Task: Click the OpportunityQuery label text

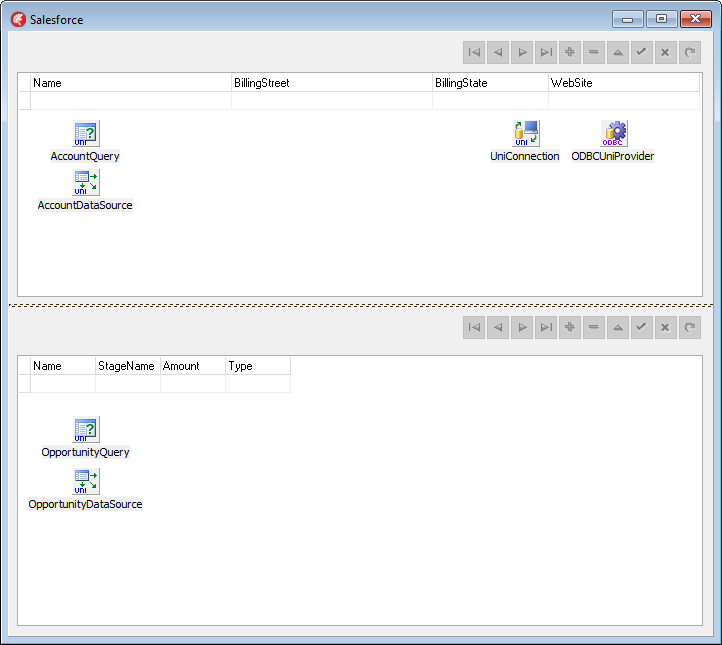Action: click(x=86, y=452)
